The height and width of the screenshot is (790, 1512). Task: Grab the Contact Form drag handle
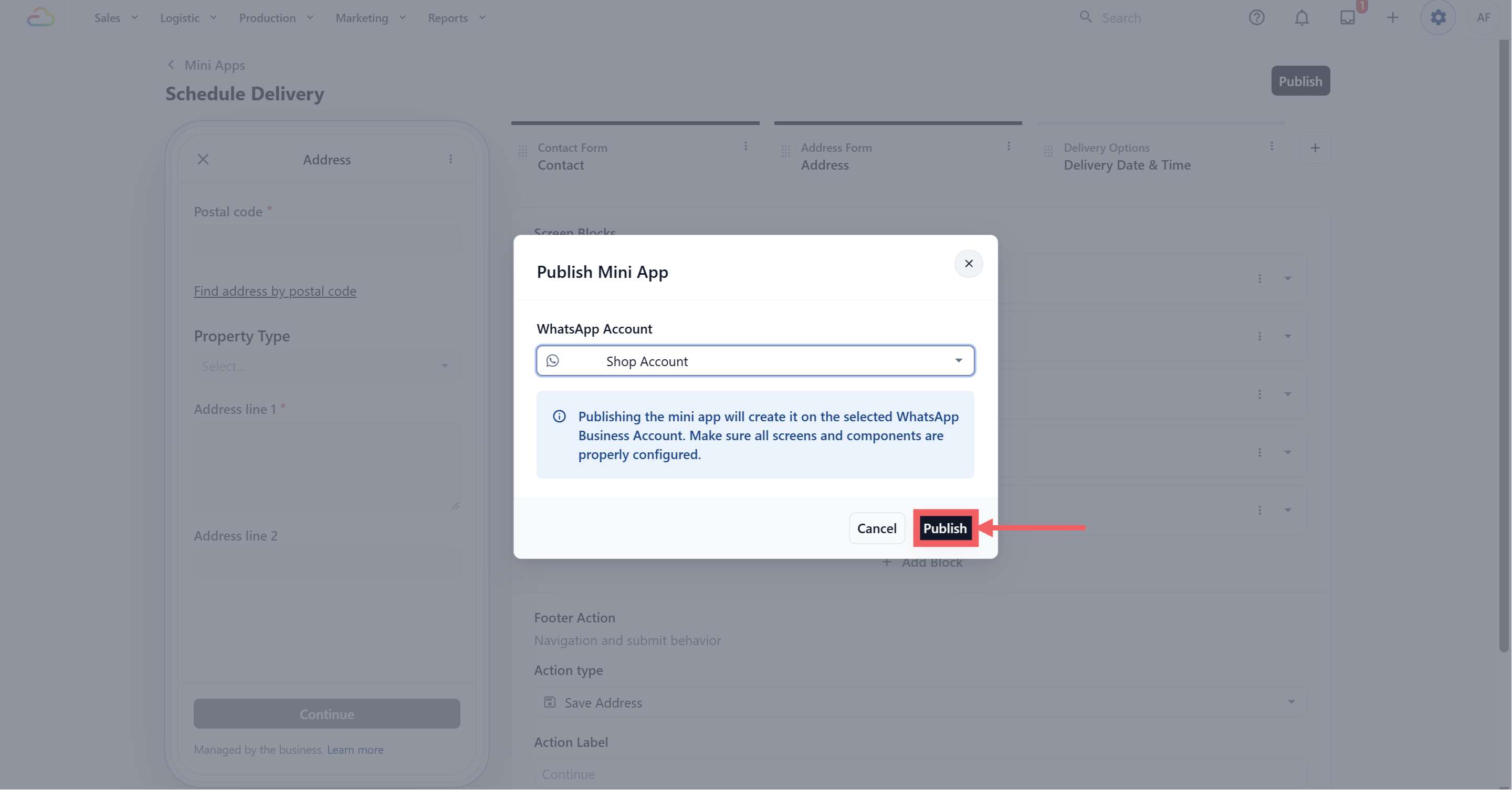(x=523, y=151)
